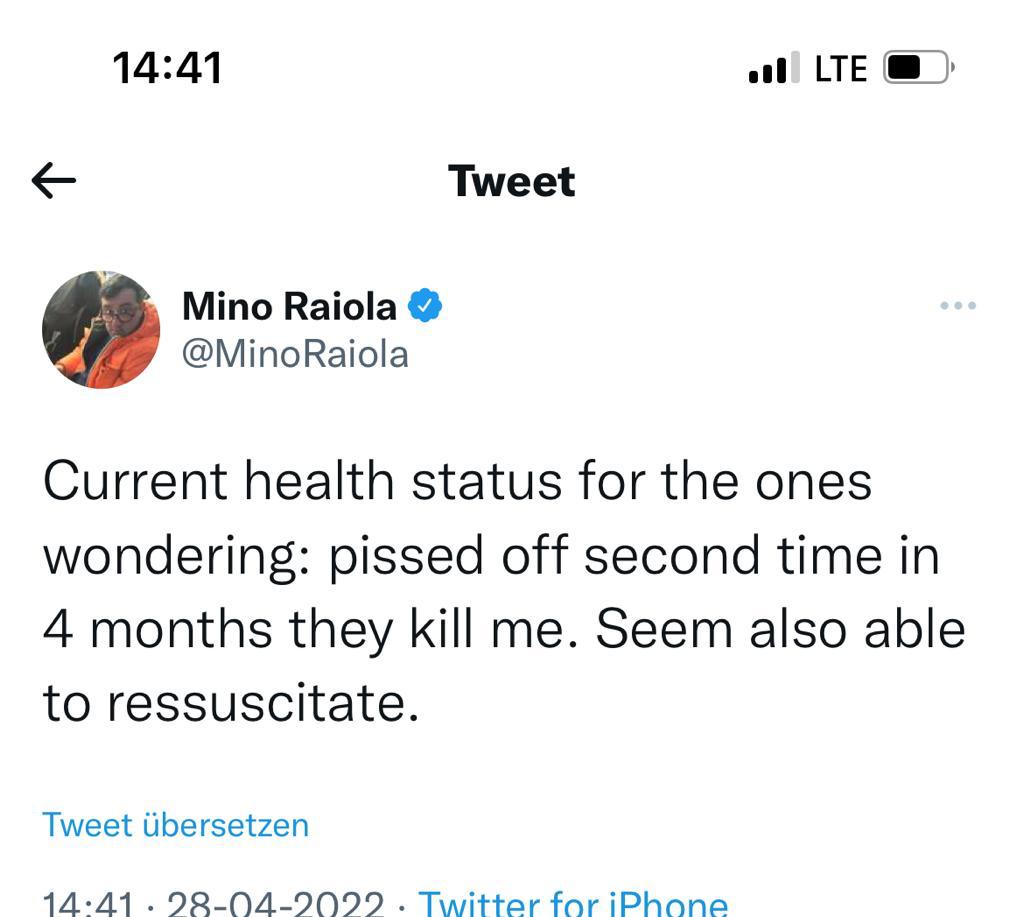Tap the status bar clock showing 14:41

(167, 68)
